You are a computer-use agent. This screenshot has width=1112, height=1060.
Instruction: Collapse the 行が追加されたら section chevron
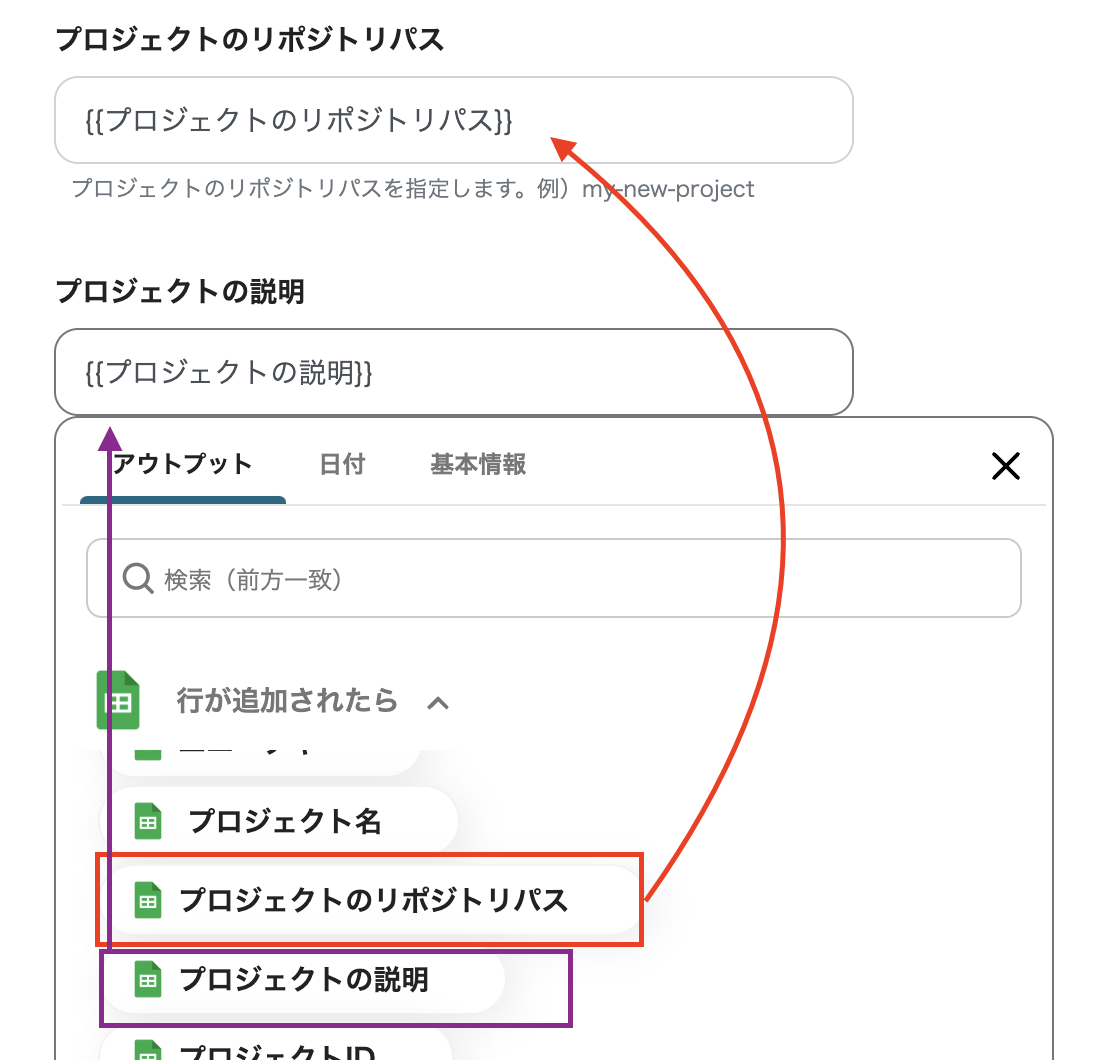[x=437, y=703]
